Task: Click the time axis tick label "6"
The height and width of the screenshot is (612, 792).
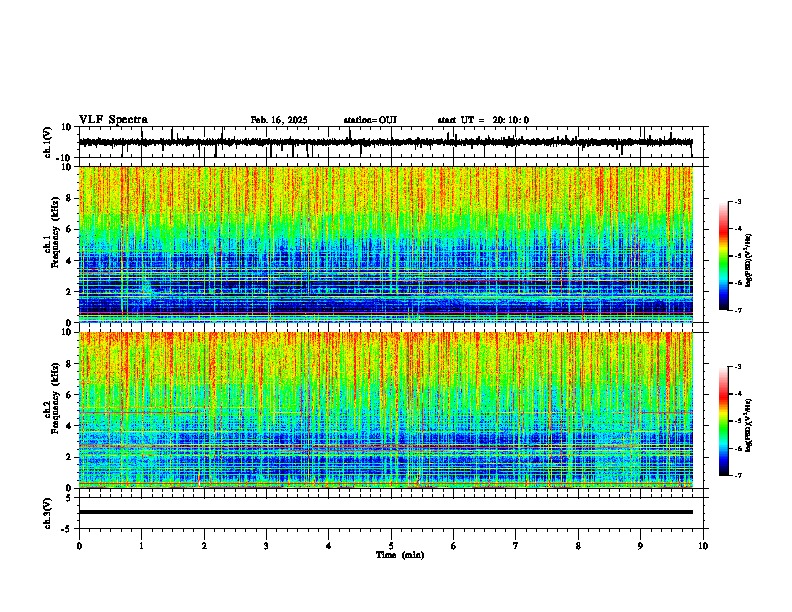Action: point(454,546)
